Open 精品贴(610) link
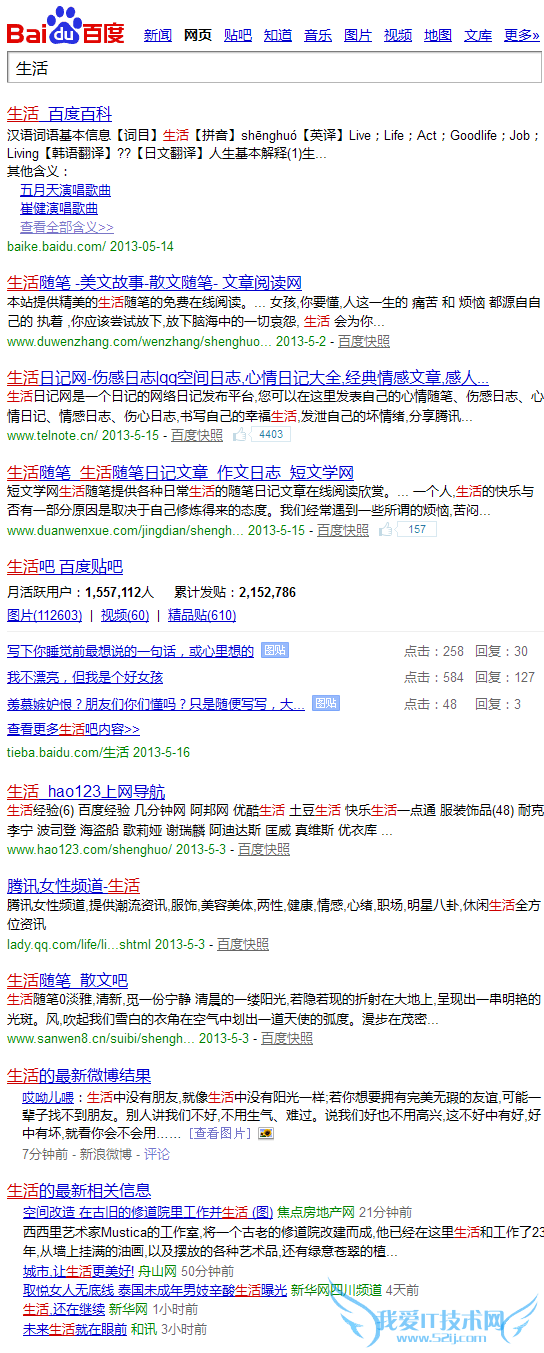544x1353 pixels. click(202, 616)
